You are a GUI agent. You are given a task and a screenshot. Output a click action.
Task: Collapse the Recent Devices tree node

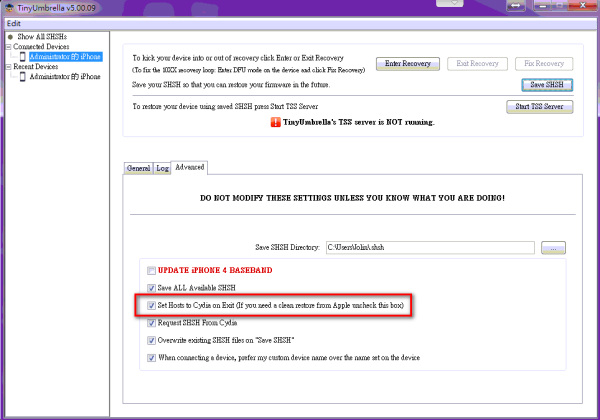(x=6, y=67)
